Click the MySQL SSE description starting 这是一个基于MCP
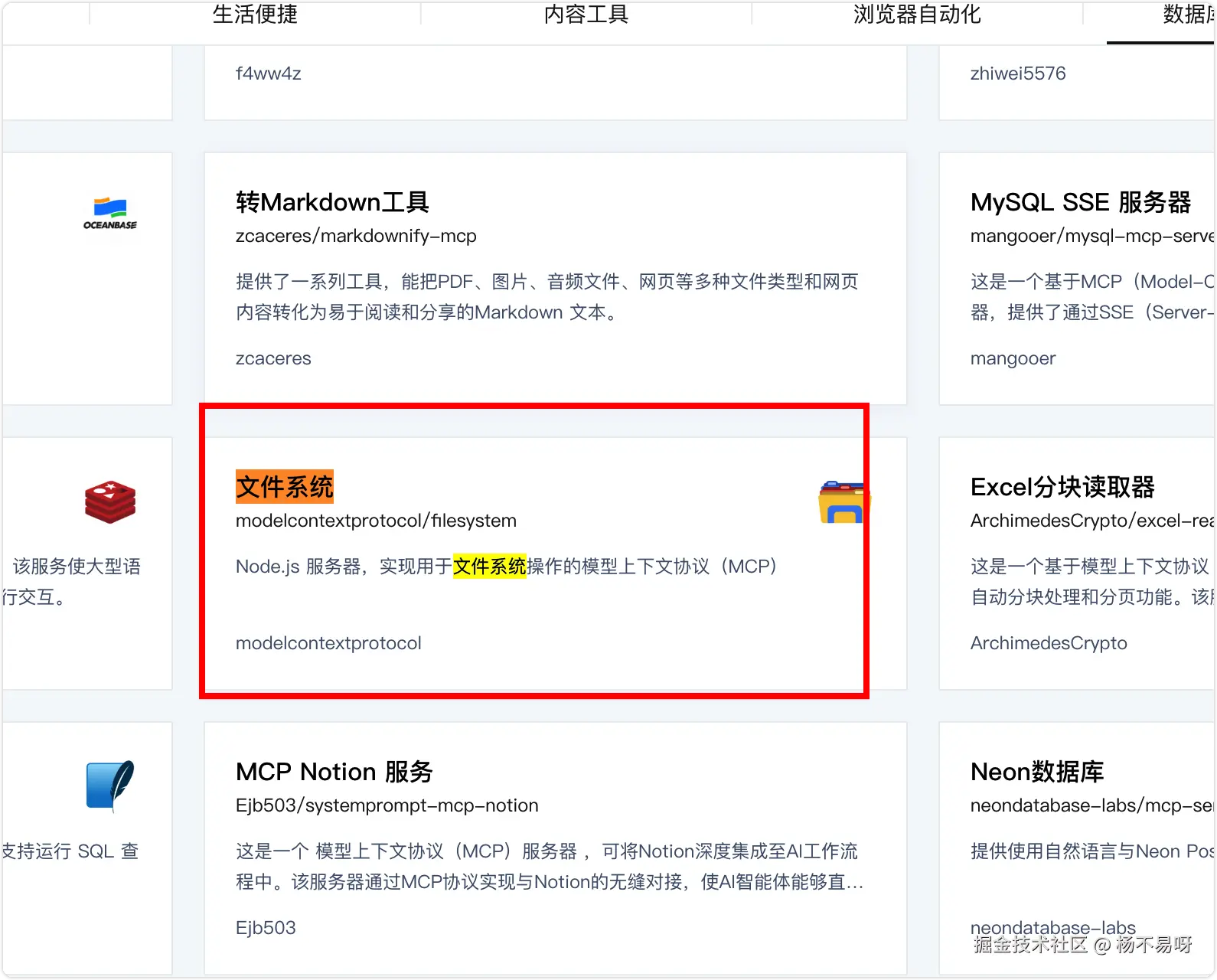 1092,297
